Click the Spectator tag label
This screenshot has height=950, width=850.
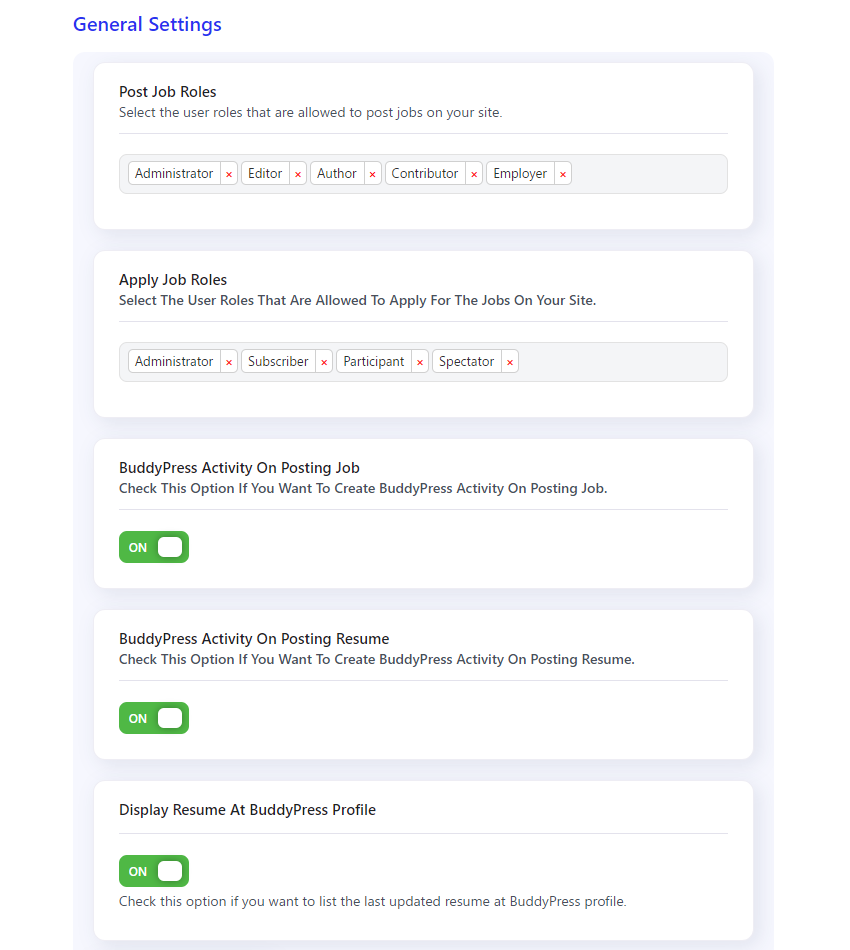pos(466,362)
